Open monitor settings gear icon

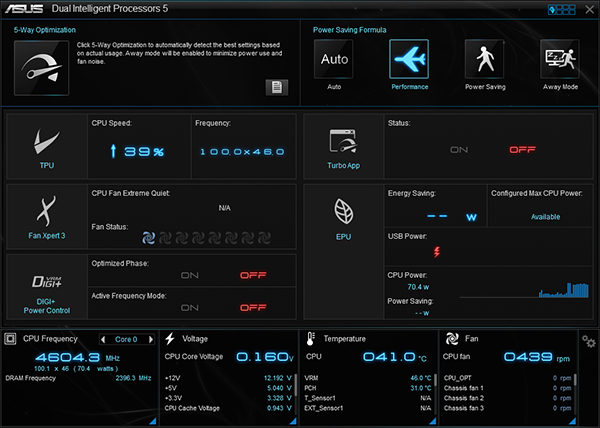click(x=589, y=341)
